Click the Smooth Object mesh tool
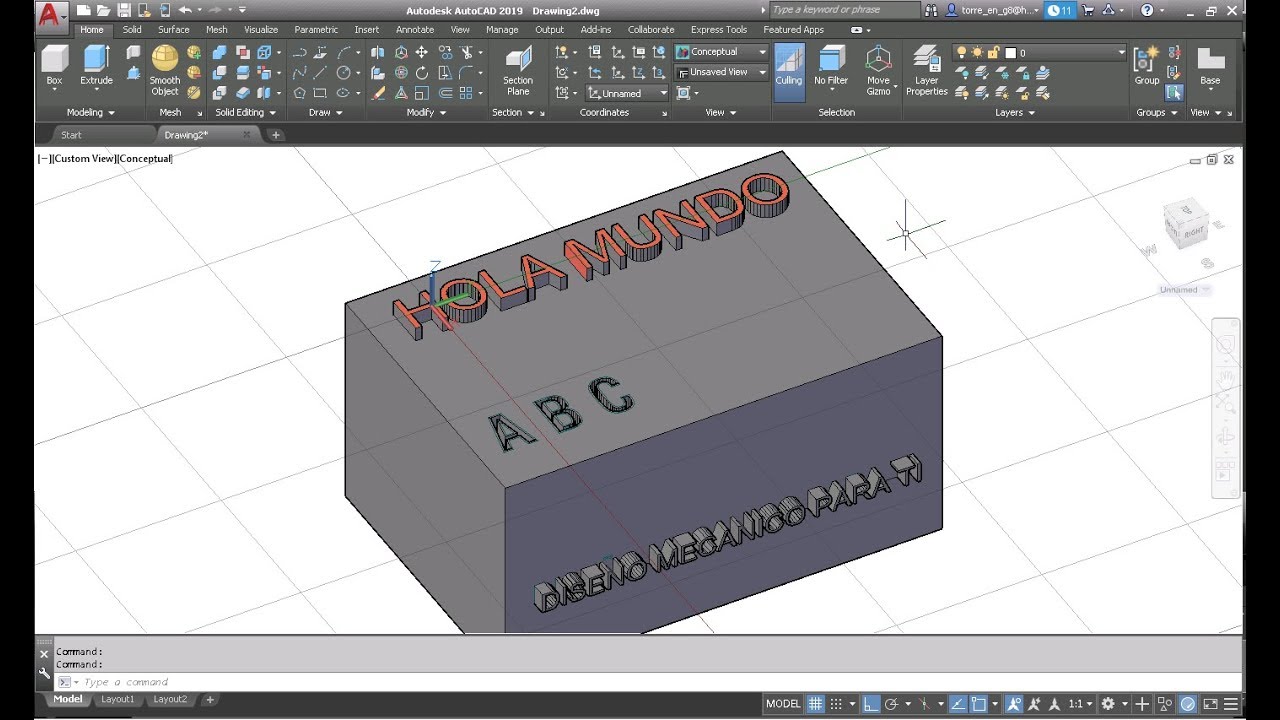 coord(165,70)
